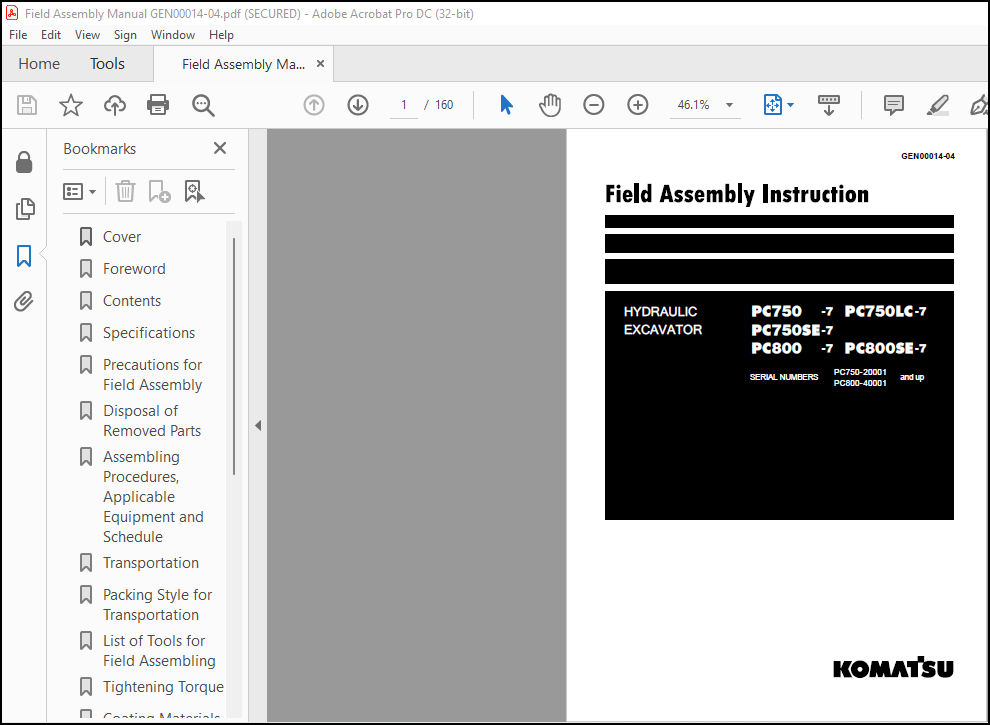Viewport: 990px width, 725px height.
Task: Switch to the Home tab
Action: (x=39, y=64)
